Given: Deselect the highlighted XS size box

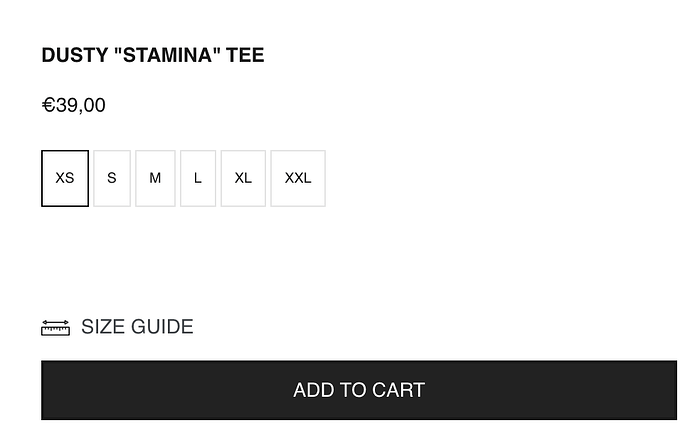Looking at the screenshot, I should (x=65, y=178).
